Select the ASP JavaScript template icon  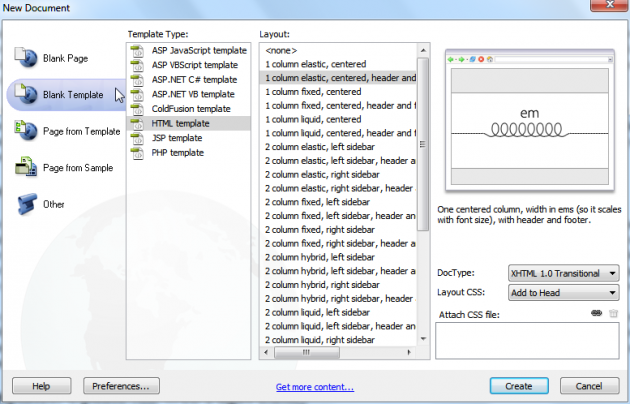139,50
